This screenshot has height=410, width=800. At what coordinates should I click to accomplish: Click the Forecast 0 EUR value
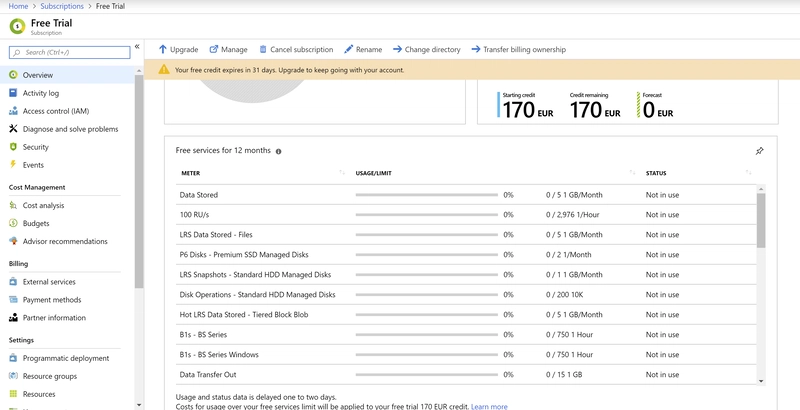pyautogui.click(x=658, y=110)
